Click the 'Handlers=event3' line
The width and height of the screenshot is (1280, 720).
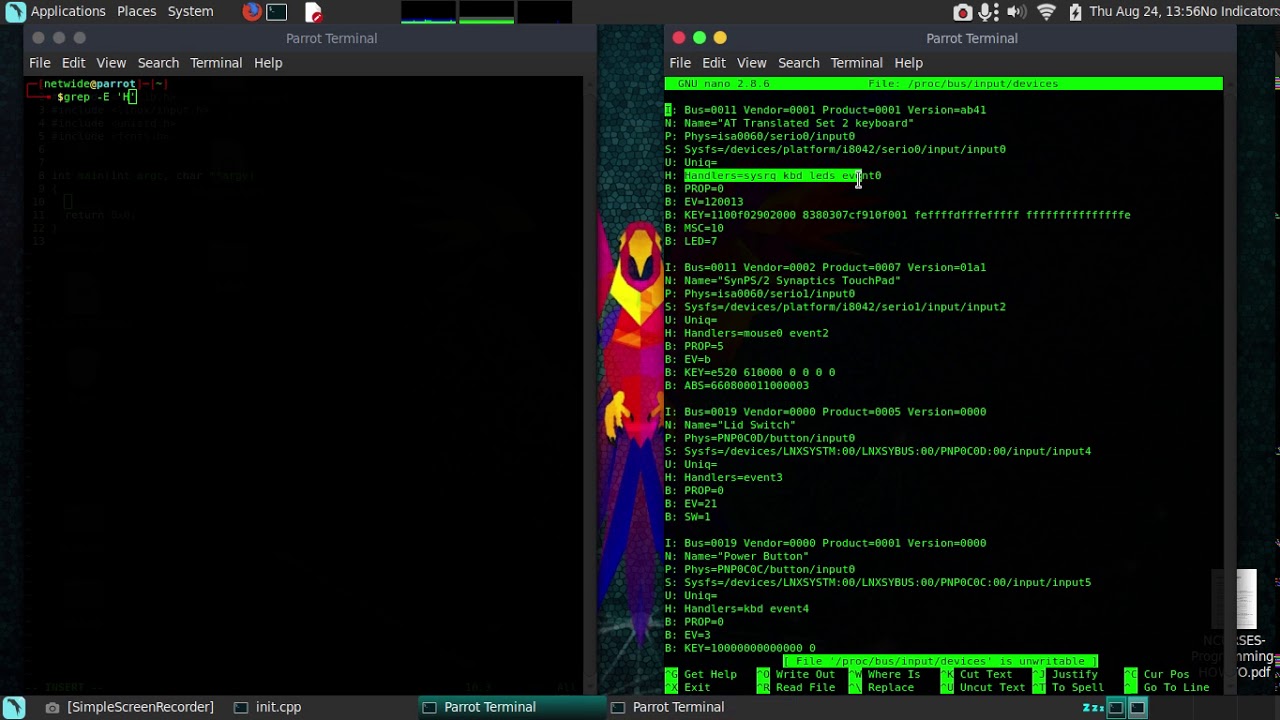pos(724,478)
